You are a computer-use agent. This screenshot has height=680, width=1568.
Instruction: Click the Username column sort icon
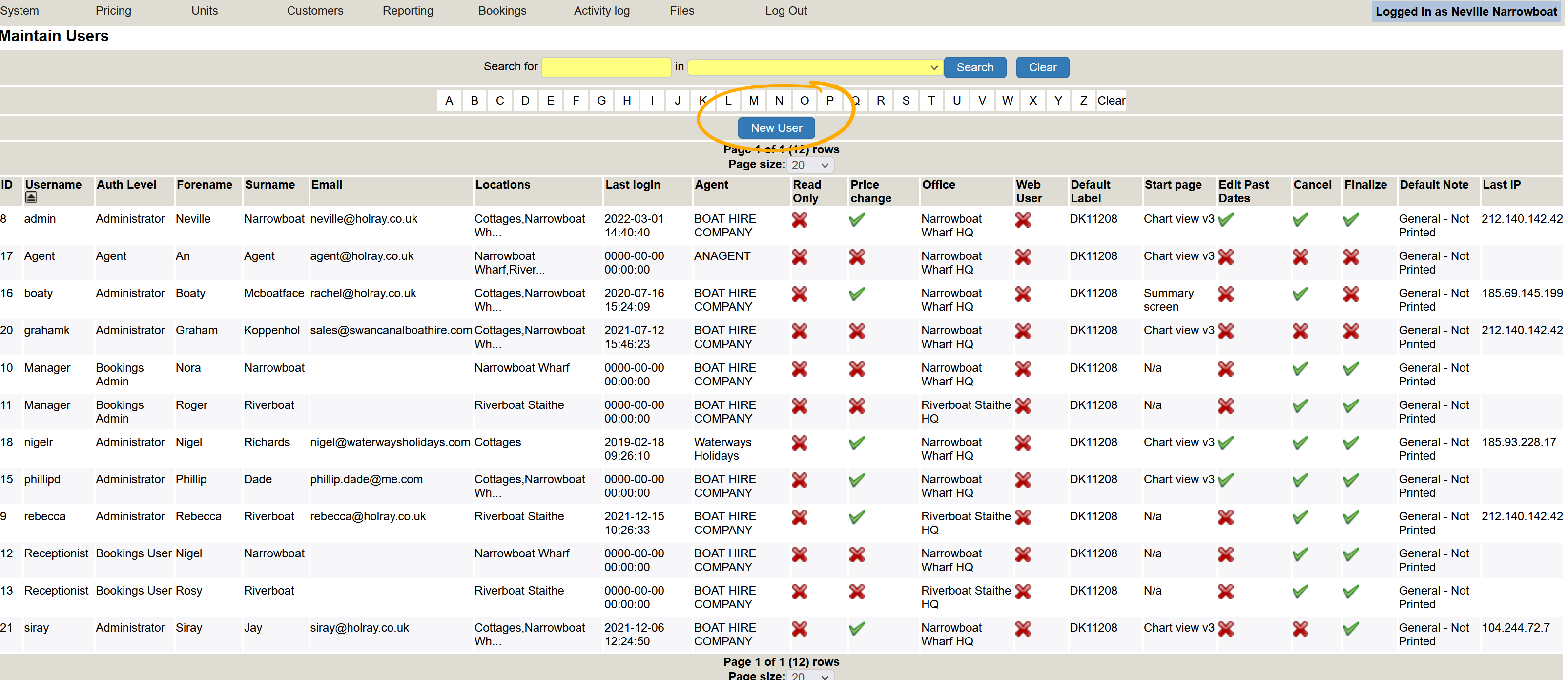[31, 197]
